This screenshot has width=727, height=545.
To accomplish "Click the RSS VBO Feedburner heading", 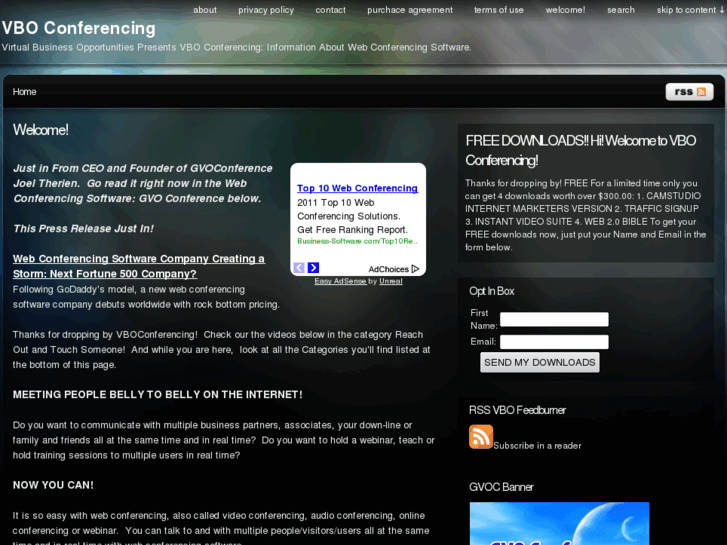I will 517,410.
